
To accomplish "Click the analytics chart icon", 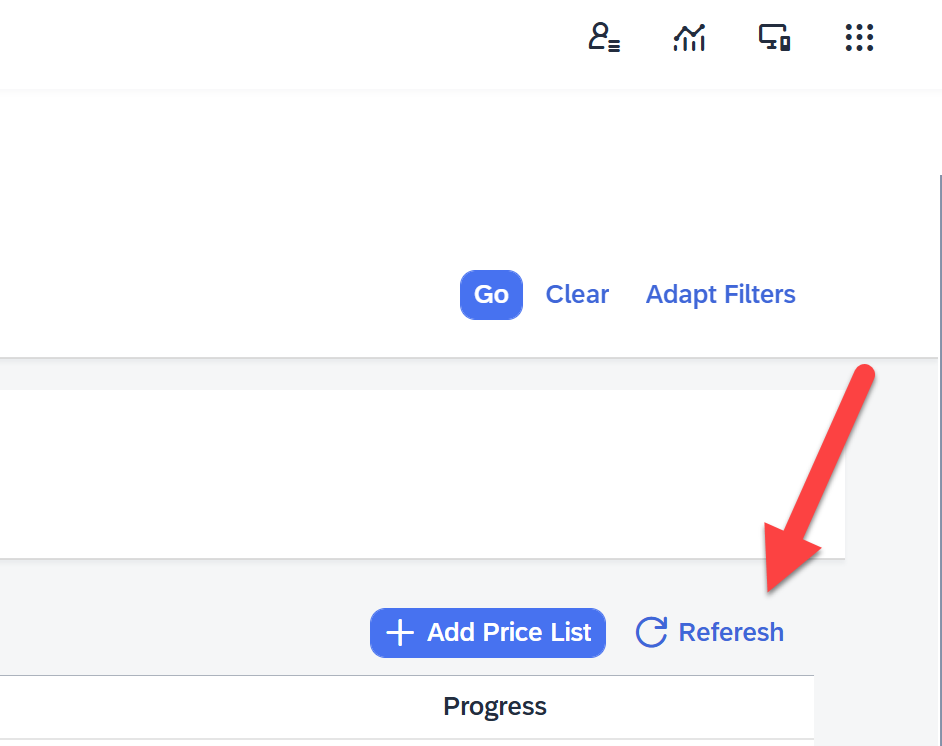I will 689,38.
